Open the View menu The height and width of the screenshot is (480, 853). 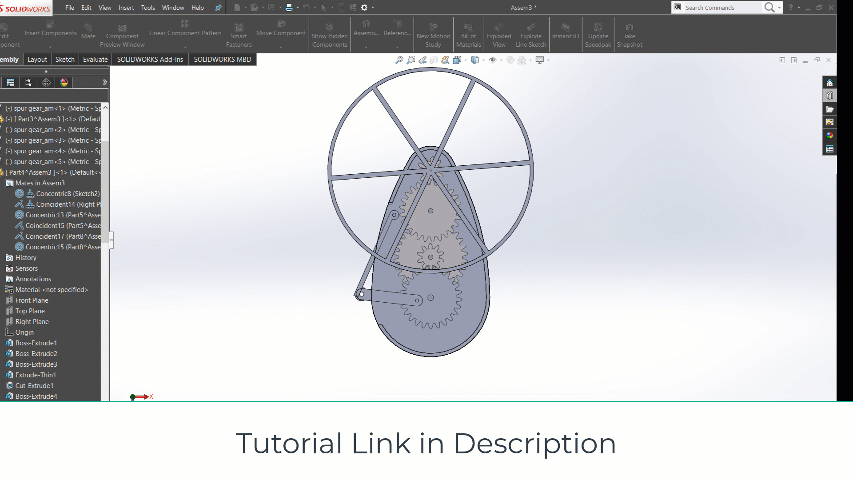pyautogui.click(x=104, y=8)
